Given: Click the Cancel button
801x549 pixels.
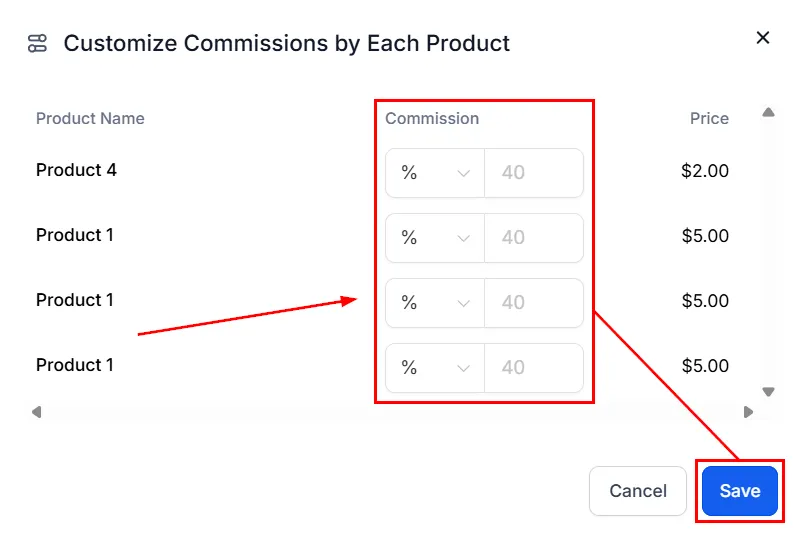Looking at the screenshot, I should pos(638,491).
